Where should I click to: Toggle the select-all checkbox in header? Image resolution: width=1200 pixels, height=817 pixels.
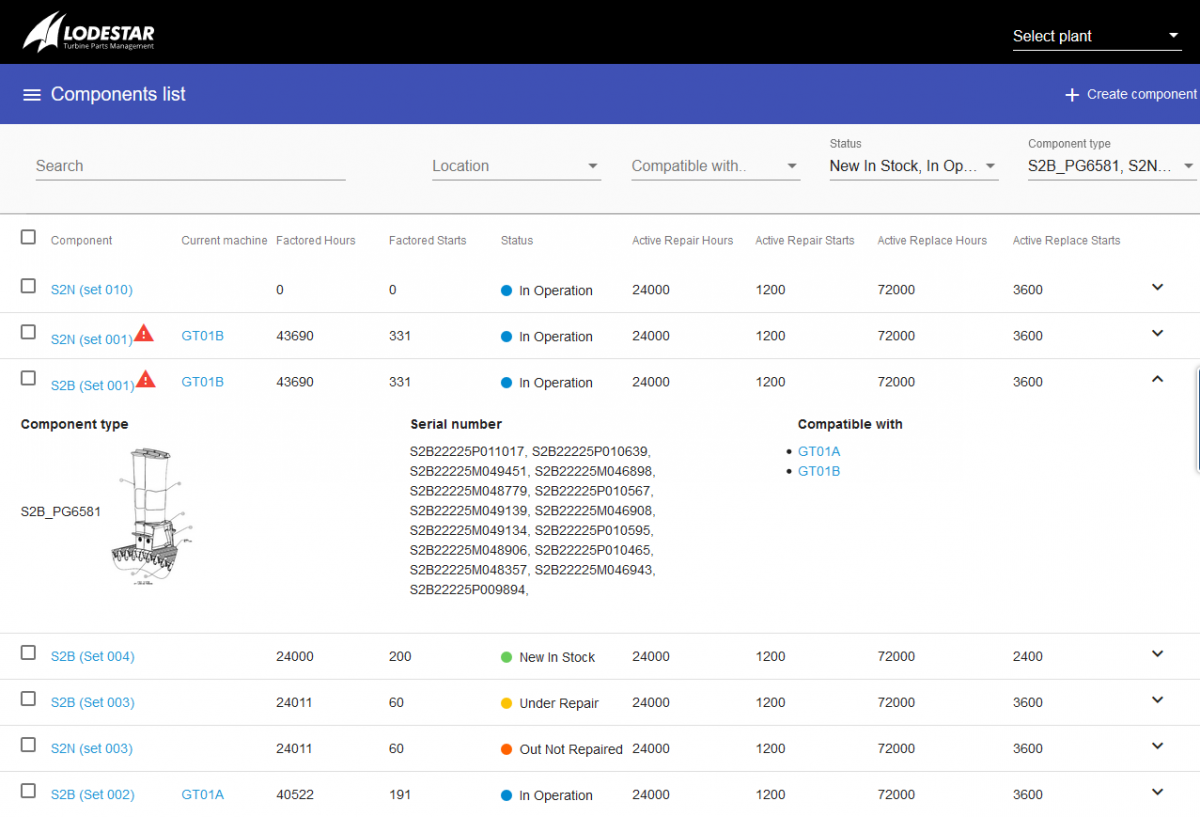coord(28,237)
